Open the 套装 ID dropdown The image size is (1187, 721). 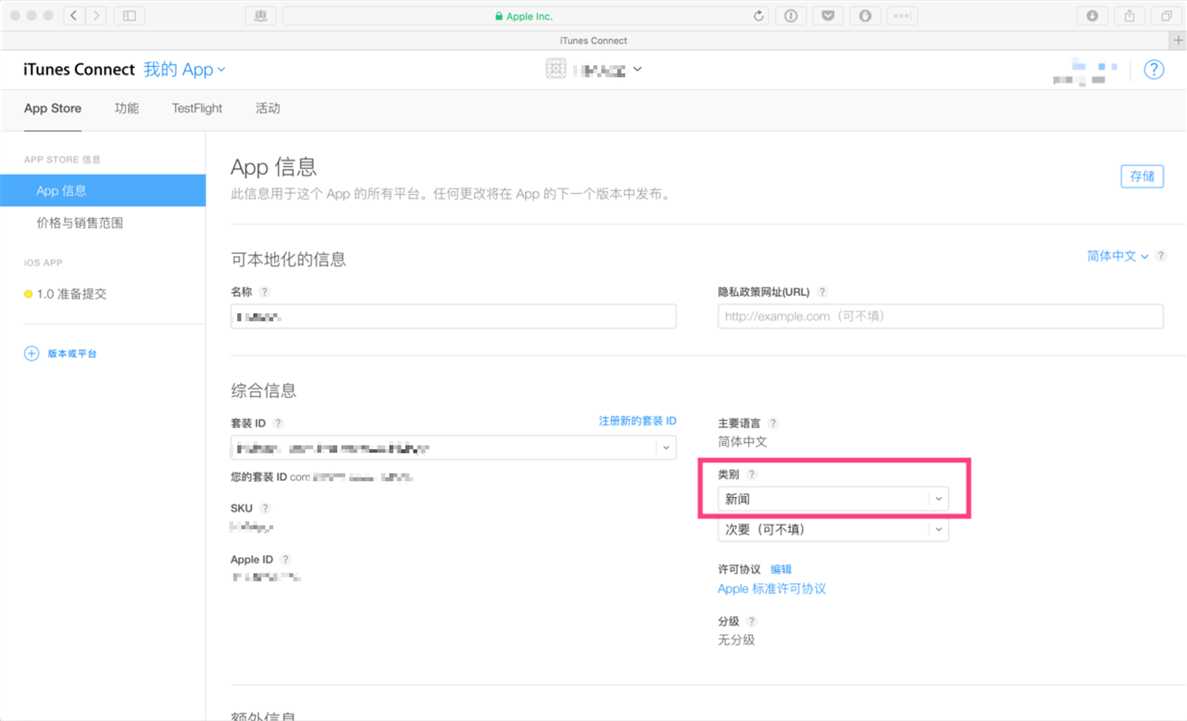(x=453, y=448)
